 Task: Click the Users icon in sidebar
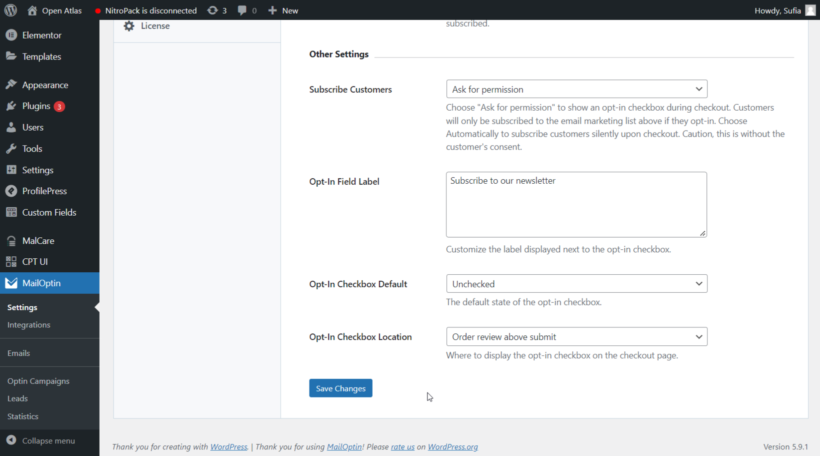tap(11, 127)
